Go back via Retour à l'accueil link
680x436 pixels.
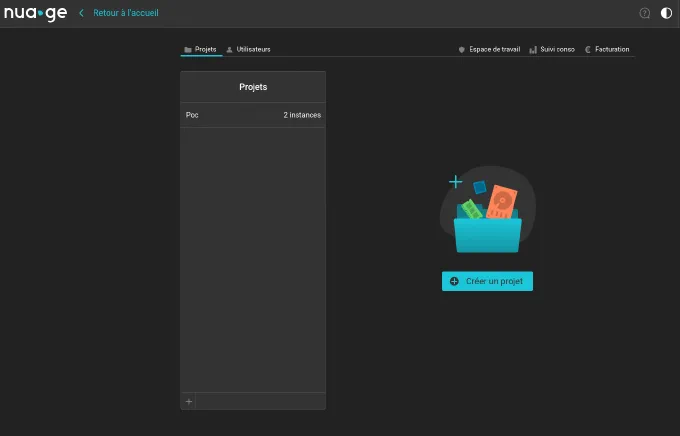(x=126, y=13)
